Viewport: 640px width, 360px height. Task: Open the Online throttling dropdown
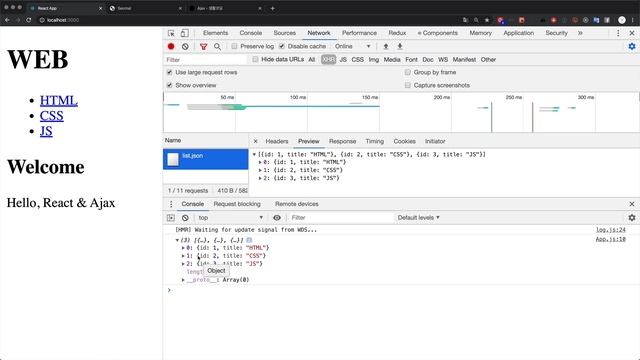point(353,47)
